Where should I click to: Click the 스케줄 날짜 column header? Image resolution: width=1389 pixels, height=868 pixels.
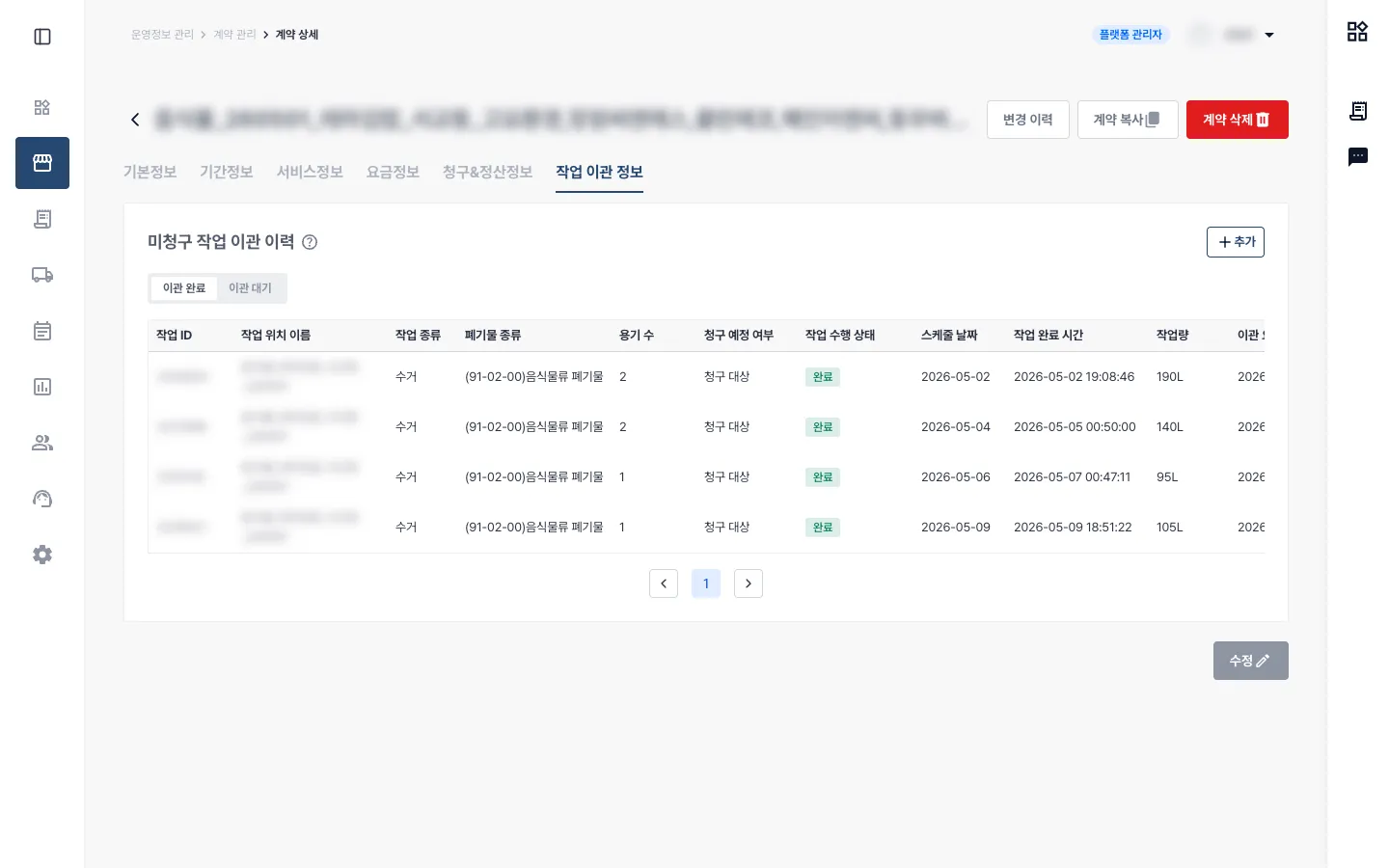click(x=949, y=336)
